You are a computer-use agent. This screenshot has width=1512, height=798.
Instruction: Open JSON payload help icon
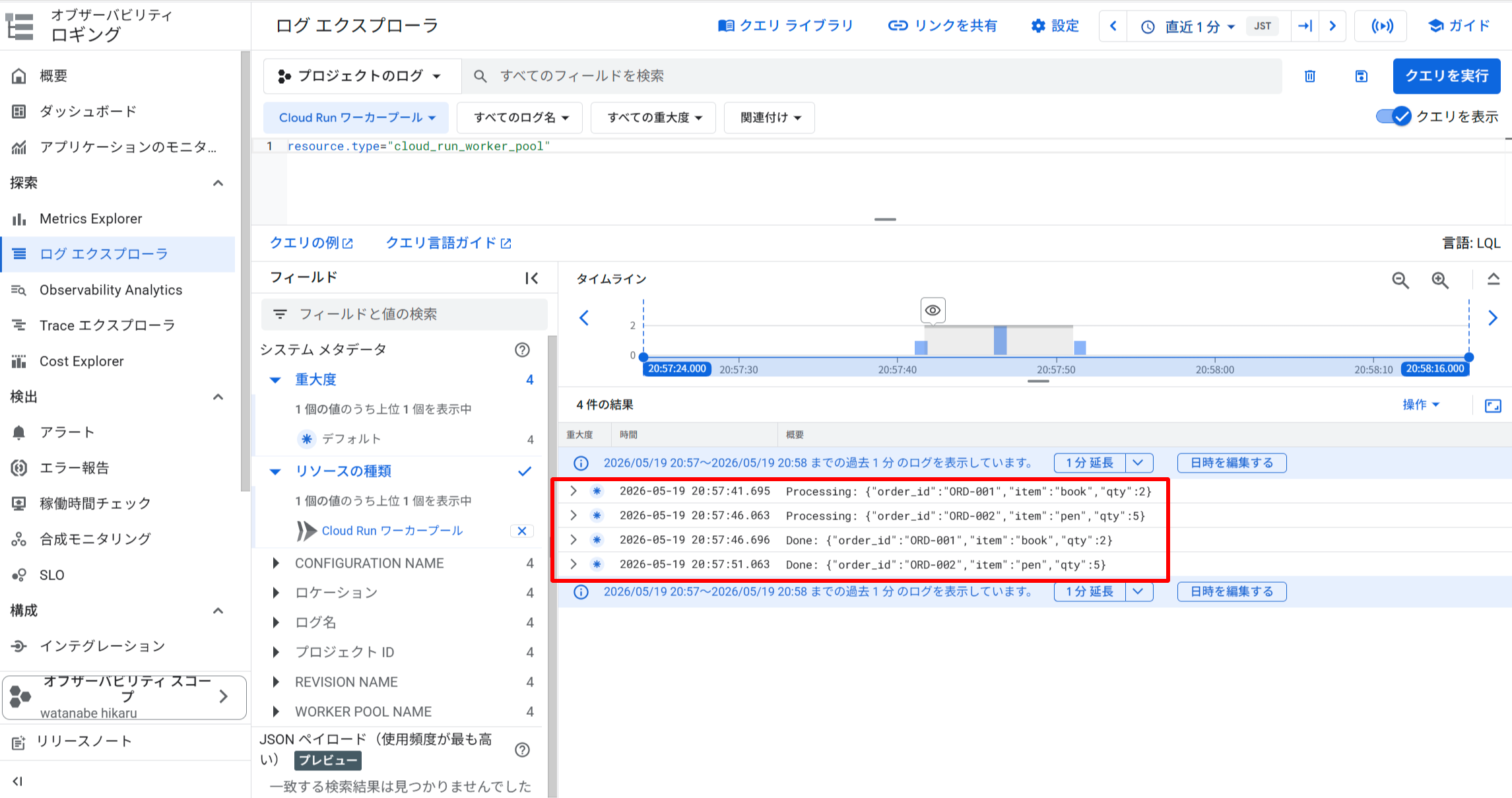[522, 750]
